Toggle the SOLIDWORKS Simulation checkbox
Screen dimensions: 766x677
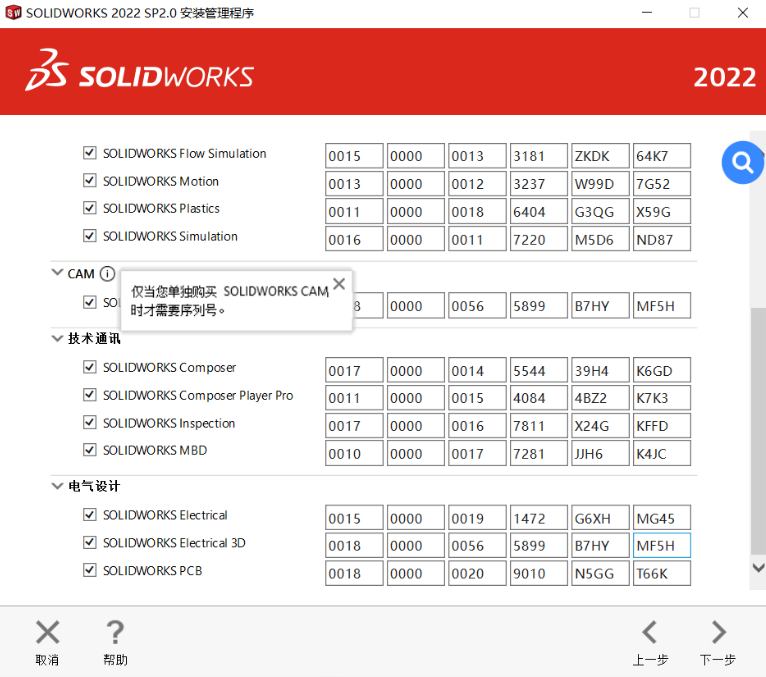click(89, 236)
